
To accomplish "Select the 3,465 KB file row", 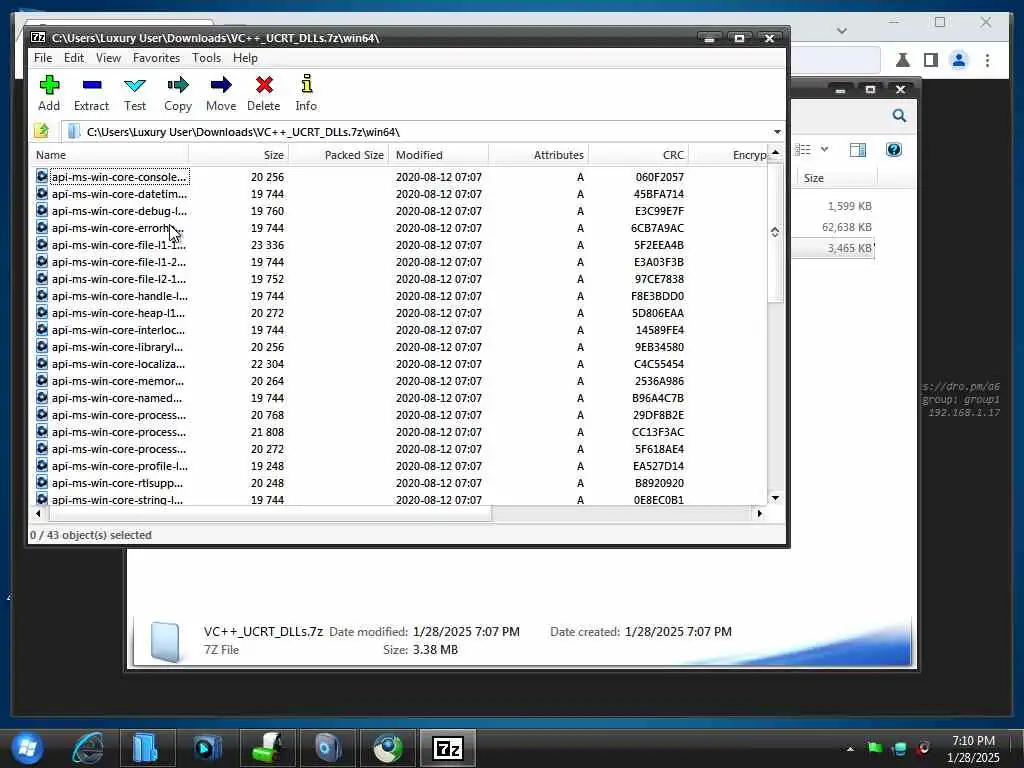I will [x=834, y=248].
